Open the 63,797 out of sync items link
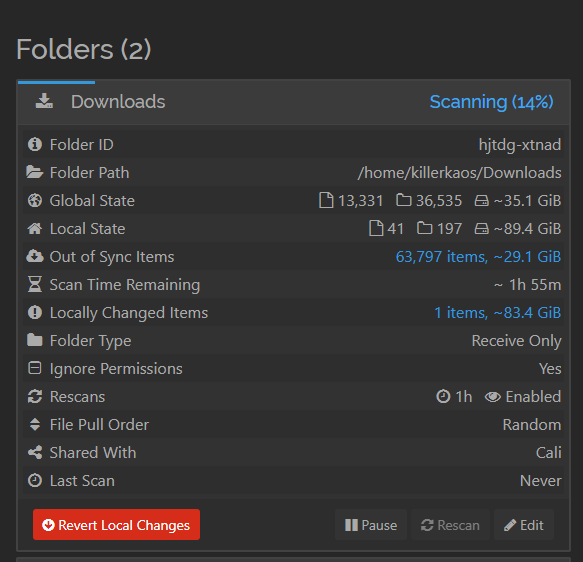 pyautogui.click(x=478, y=256)
